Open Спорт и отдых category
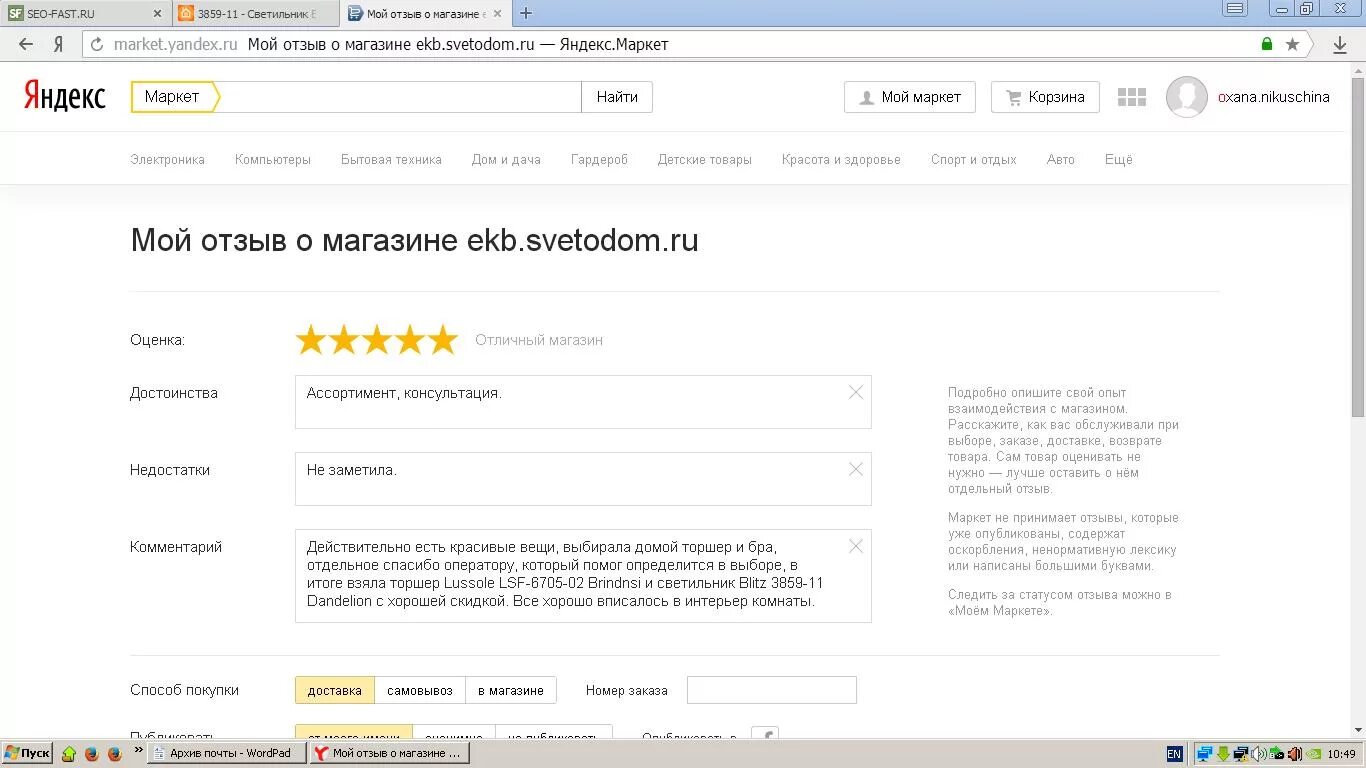Image resolution: width=1366 pixels, height=768 pixels. coord(973,160)
